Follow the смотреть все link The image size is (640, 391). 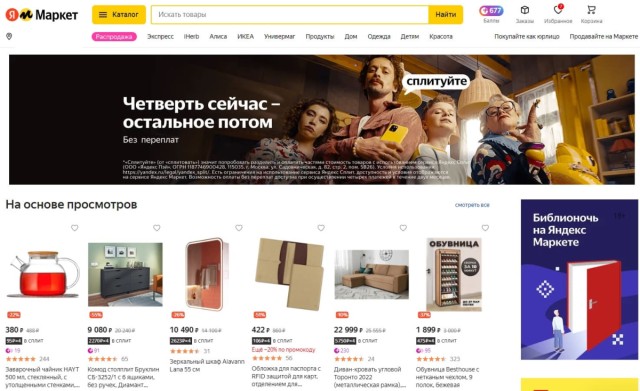point(472,205)
